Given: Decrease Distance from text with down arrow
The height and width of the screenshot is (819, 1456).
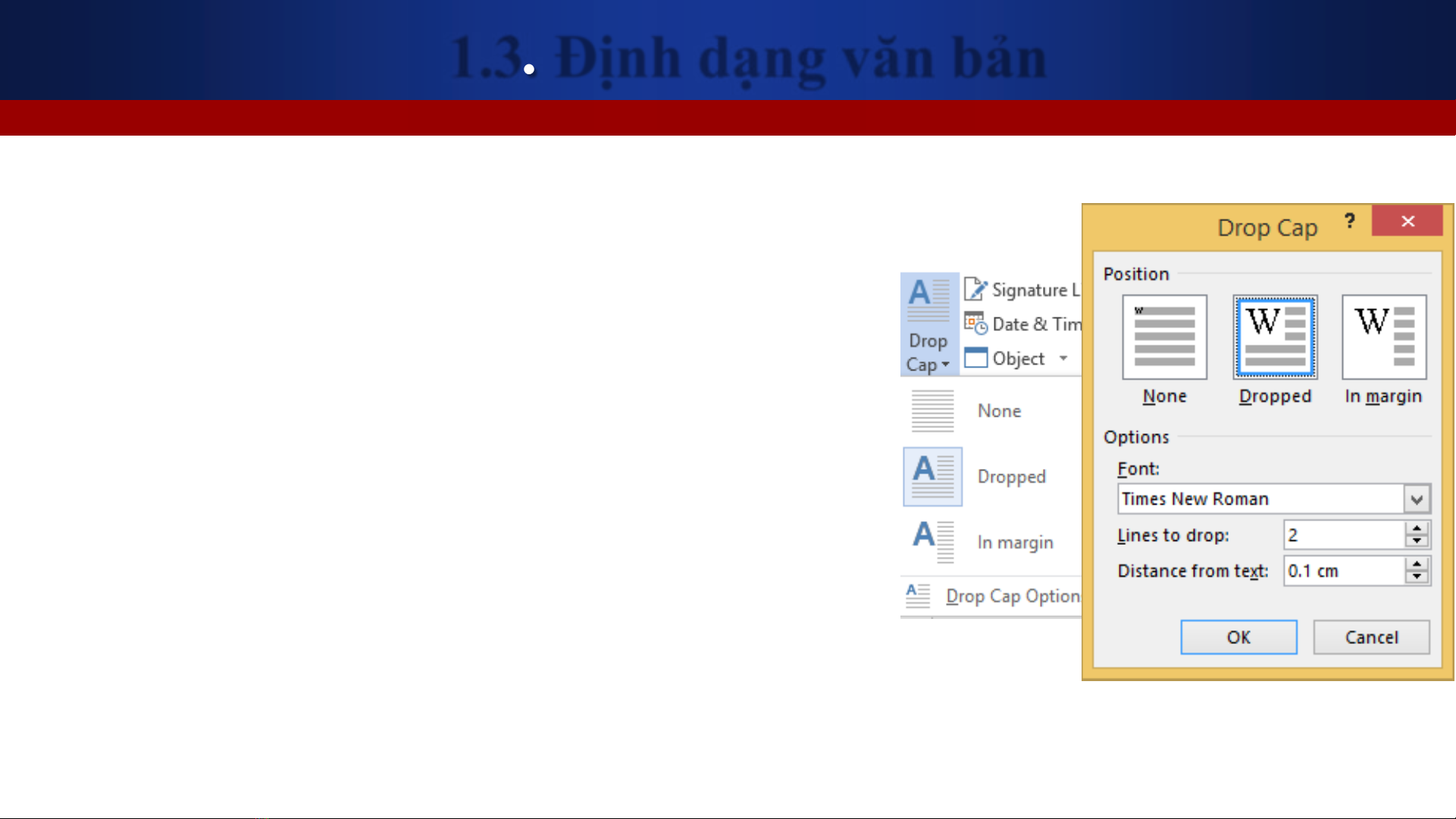Looking at the screenshot, I should (x=1417, y=577).
